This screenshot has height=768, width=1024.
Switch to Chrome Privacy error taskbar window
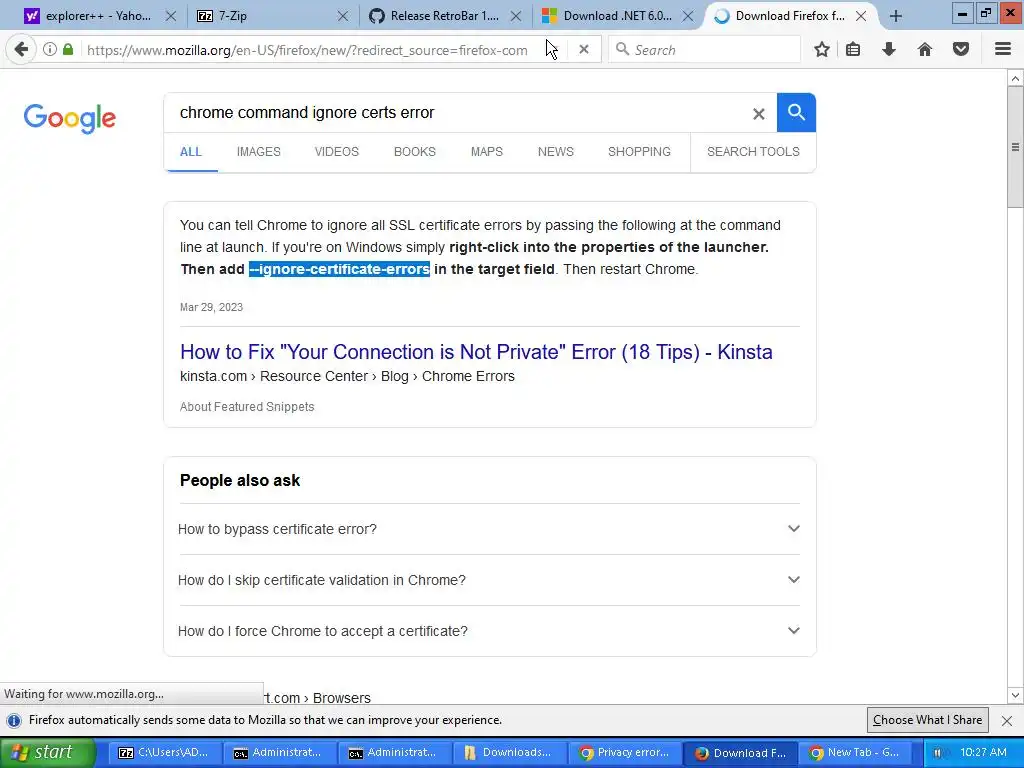coord(624,753)
